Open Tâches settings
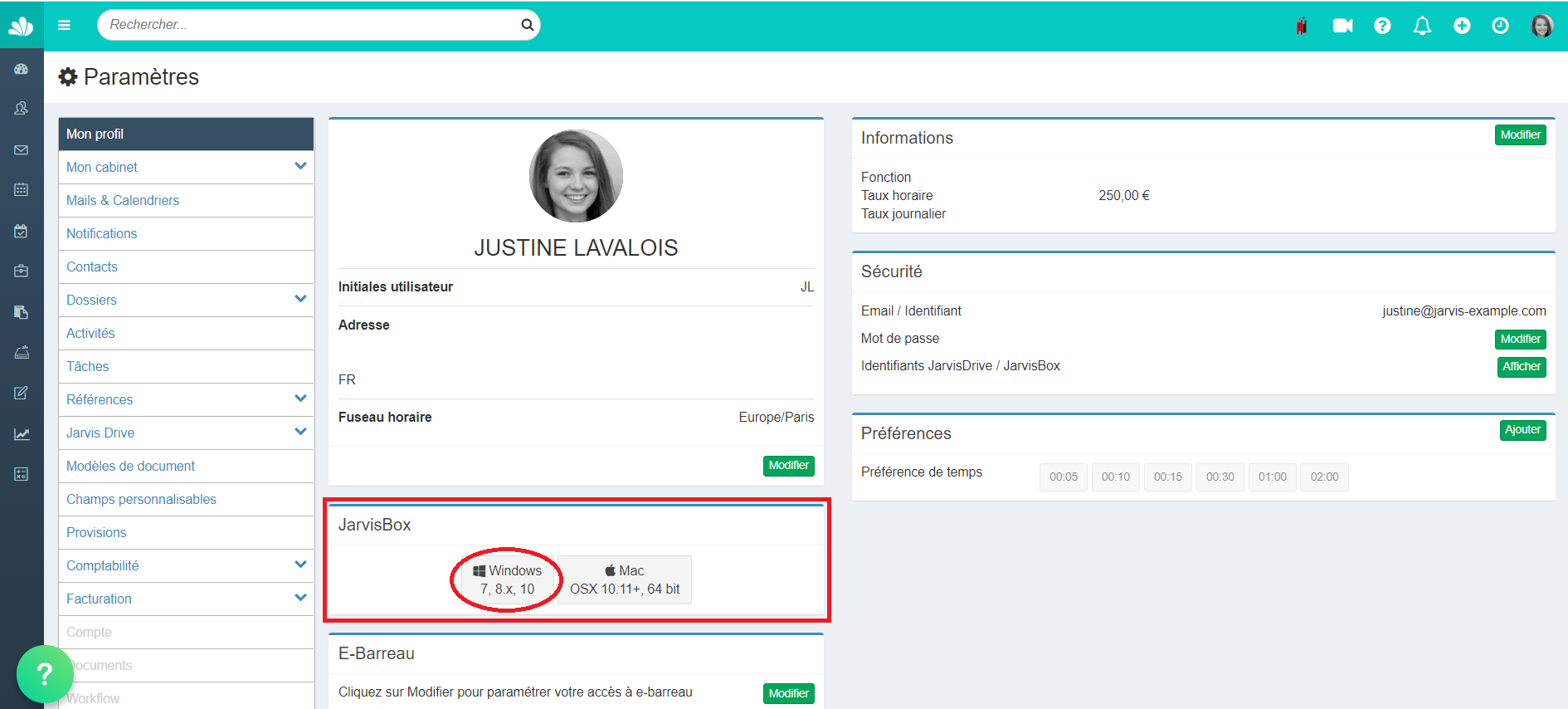The width and height of the screenshot is (1568, 709). tap(186, 366)
